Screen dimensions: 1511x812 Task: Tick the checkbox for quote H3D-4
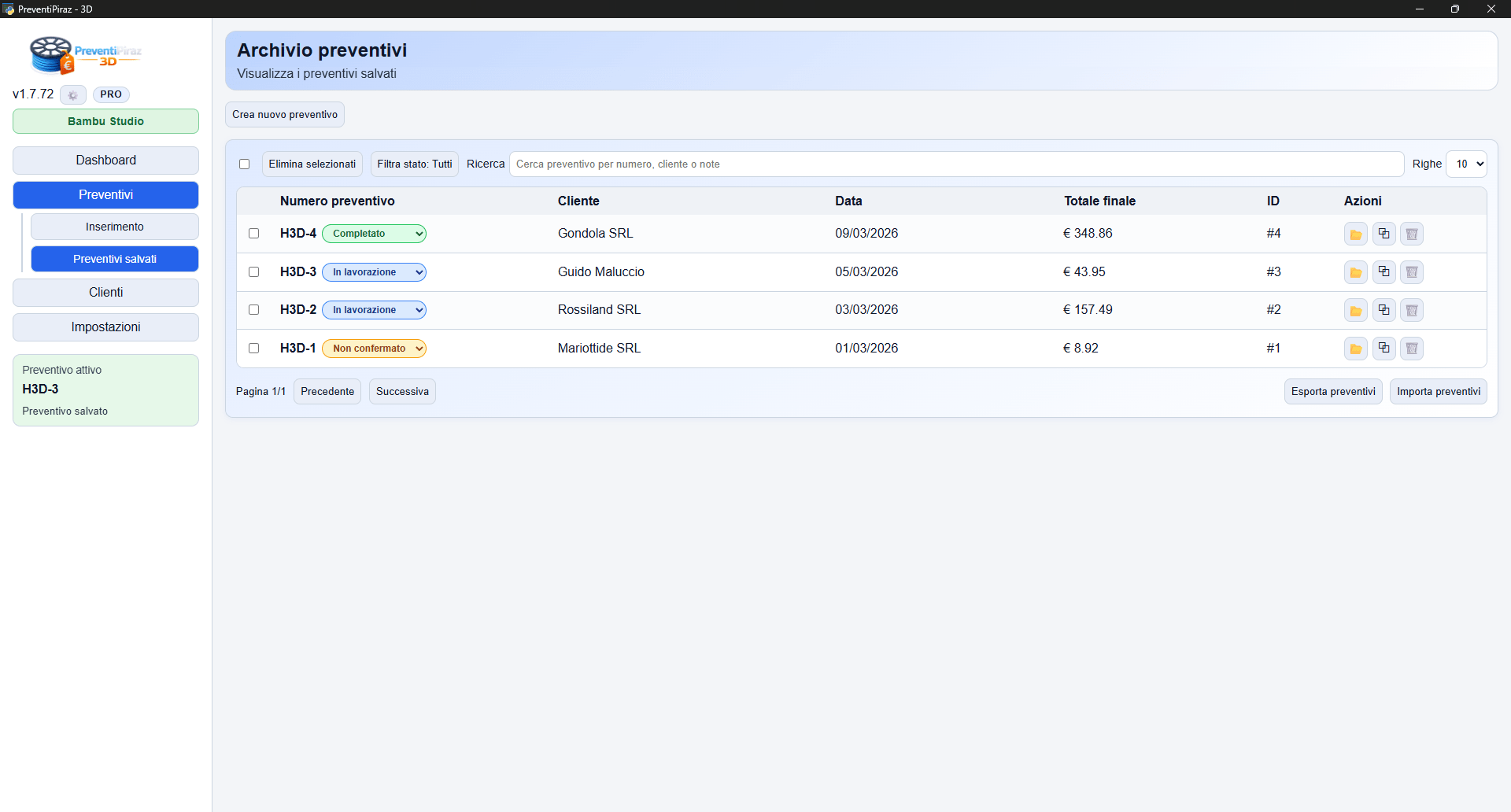[253, 234]
